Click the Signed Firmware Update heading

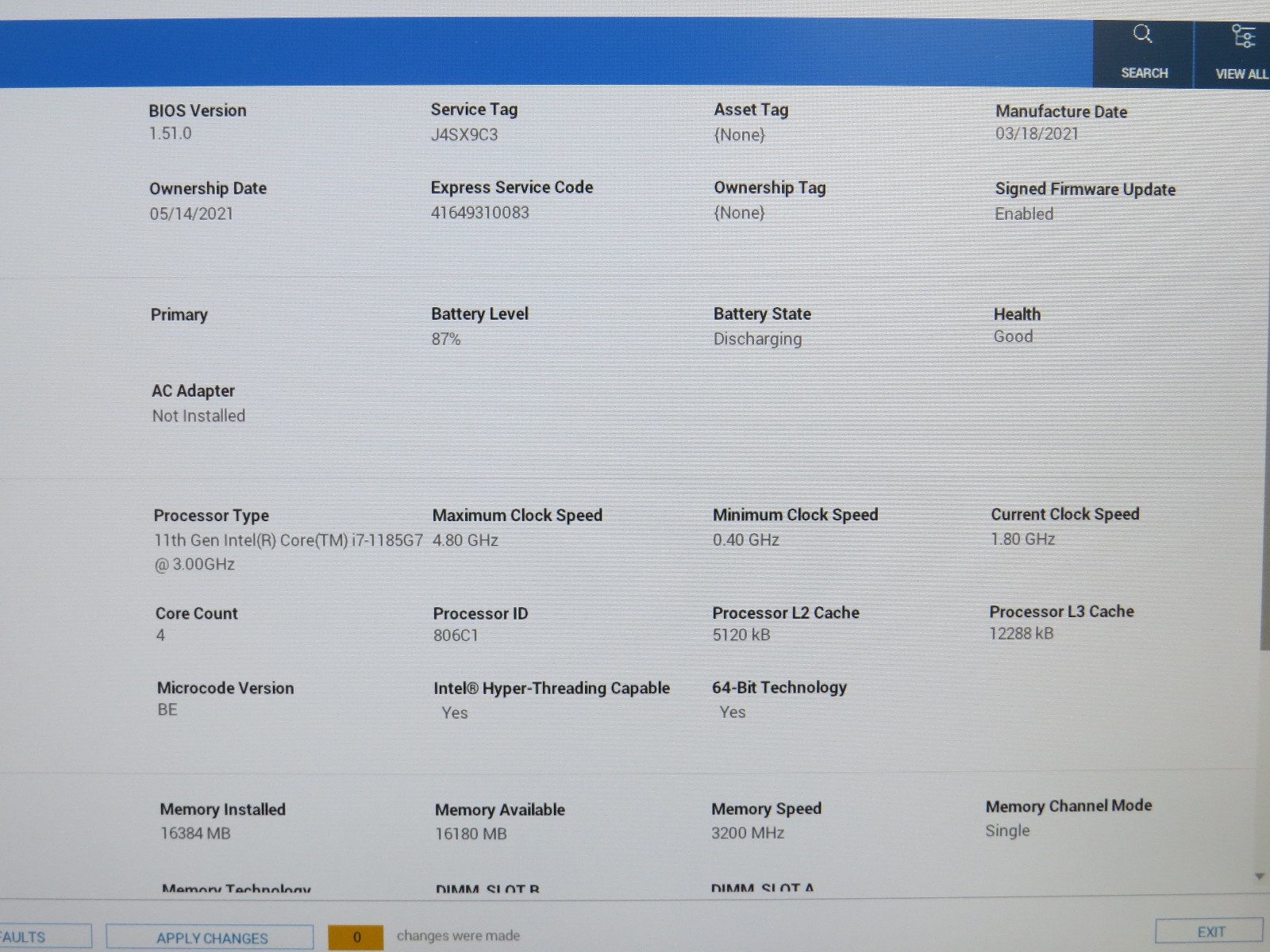point(1085,190)
